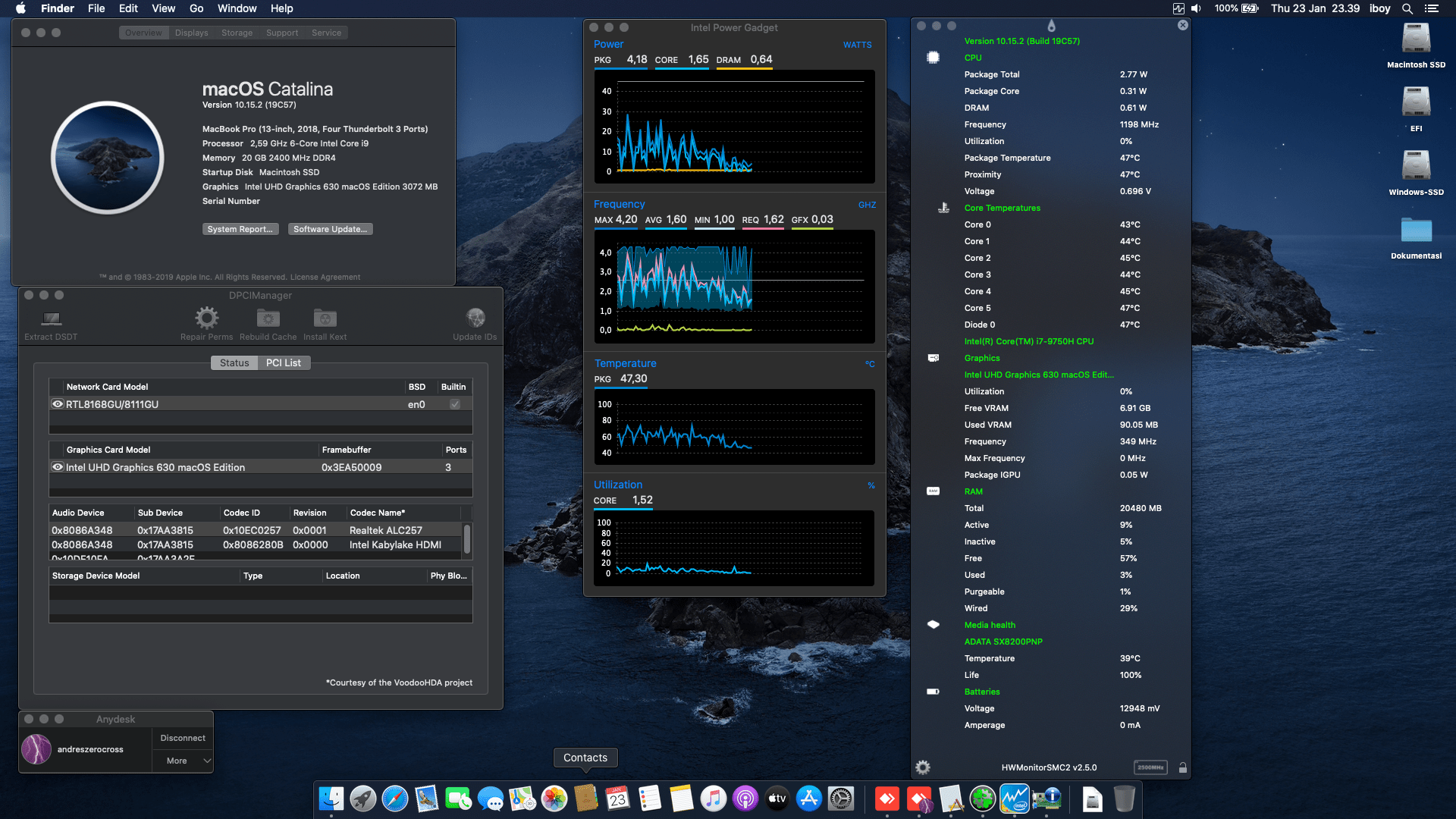
Task: Click the andreszerocross avatar in Anydesk
Action: click(x=36, y=749)
